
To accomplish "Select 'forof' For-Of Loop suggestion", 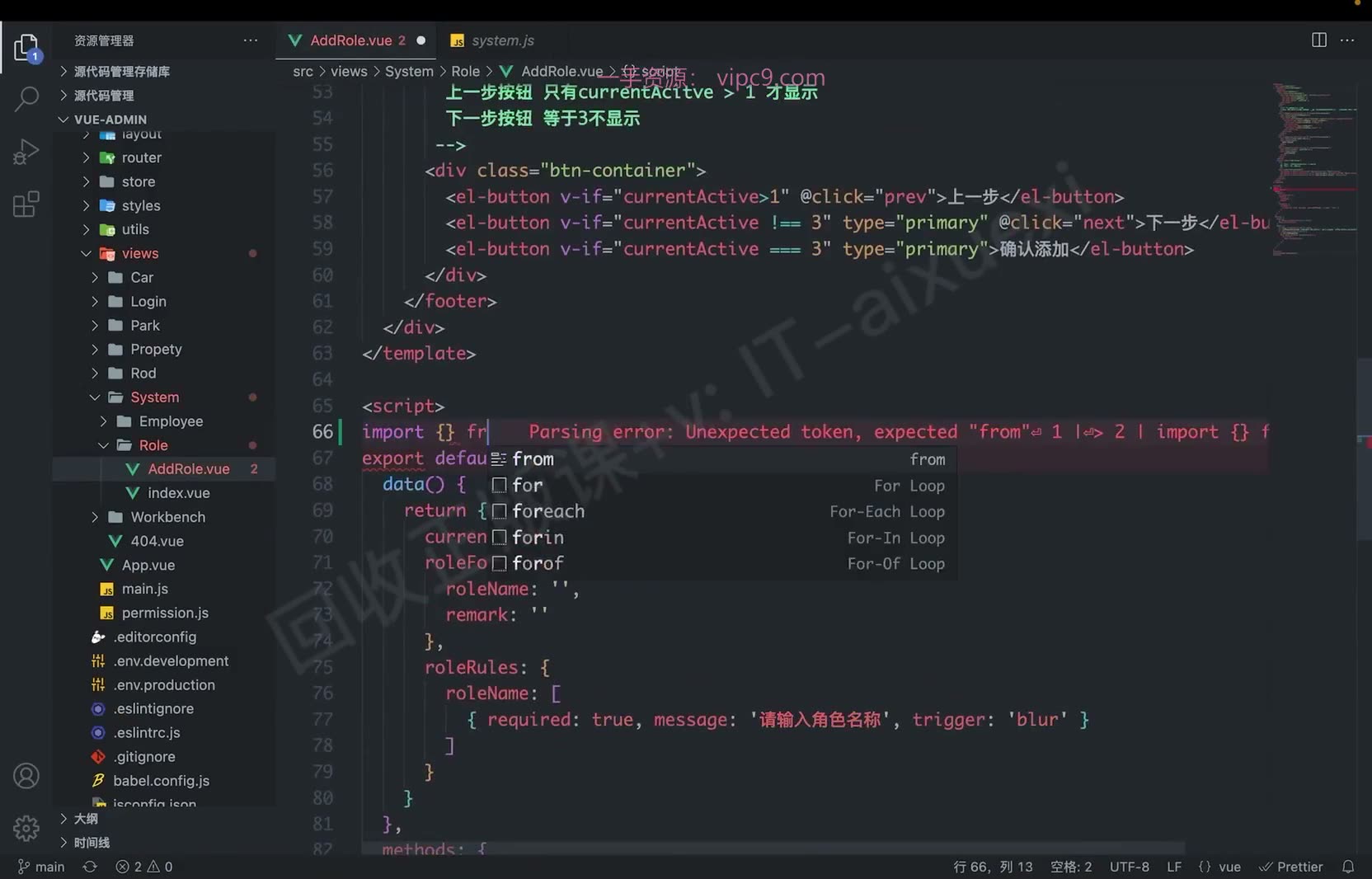I will [721, 563].
